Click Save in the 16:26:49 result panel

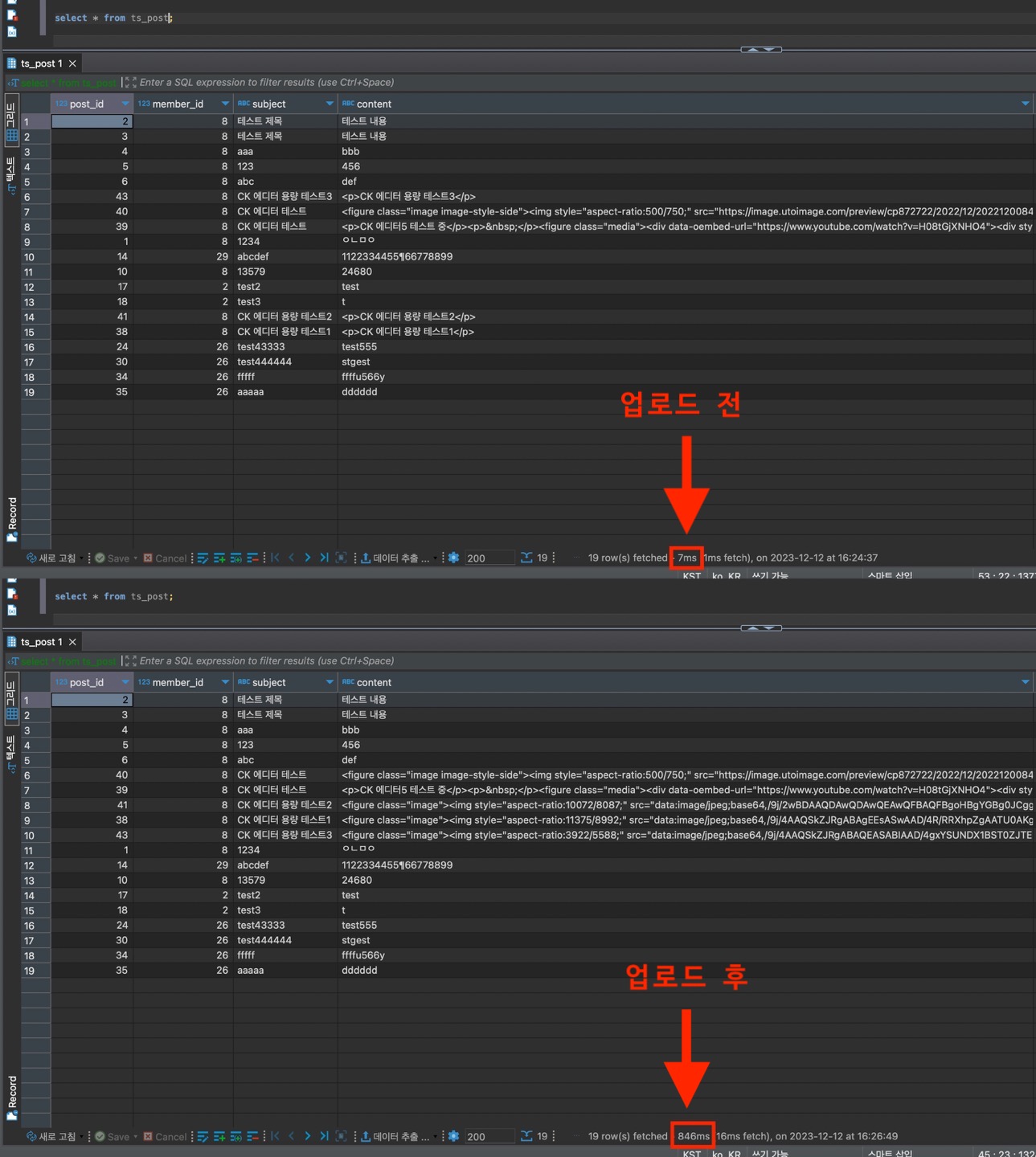point(112,1136)
